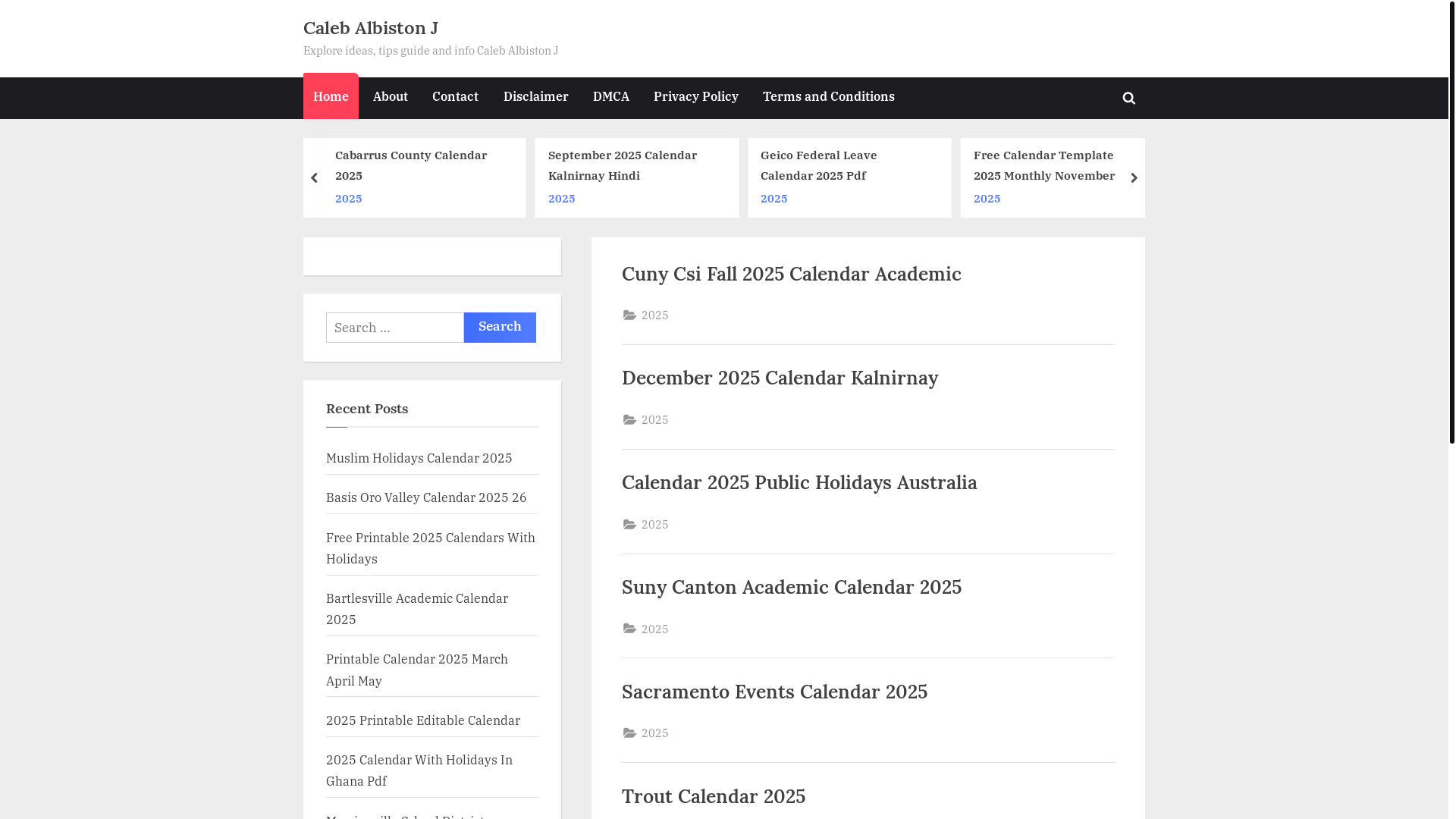The height and width of the screenshot is (819, 1456).
Task: Open Terms and Conditions page
Action: (x=829, y=97)
